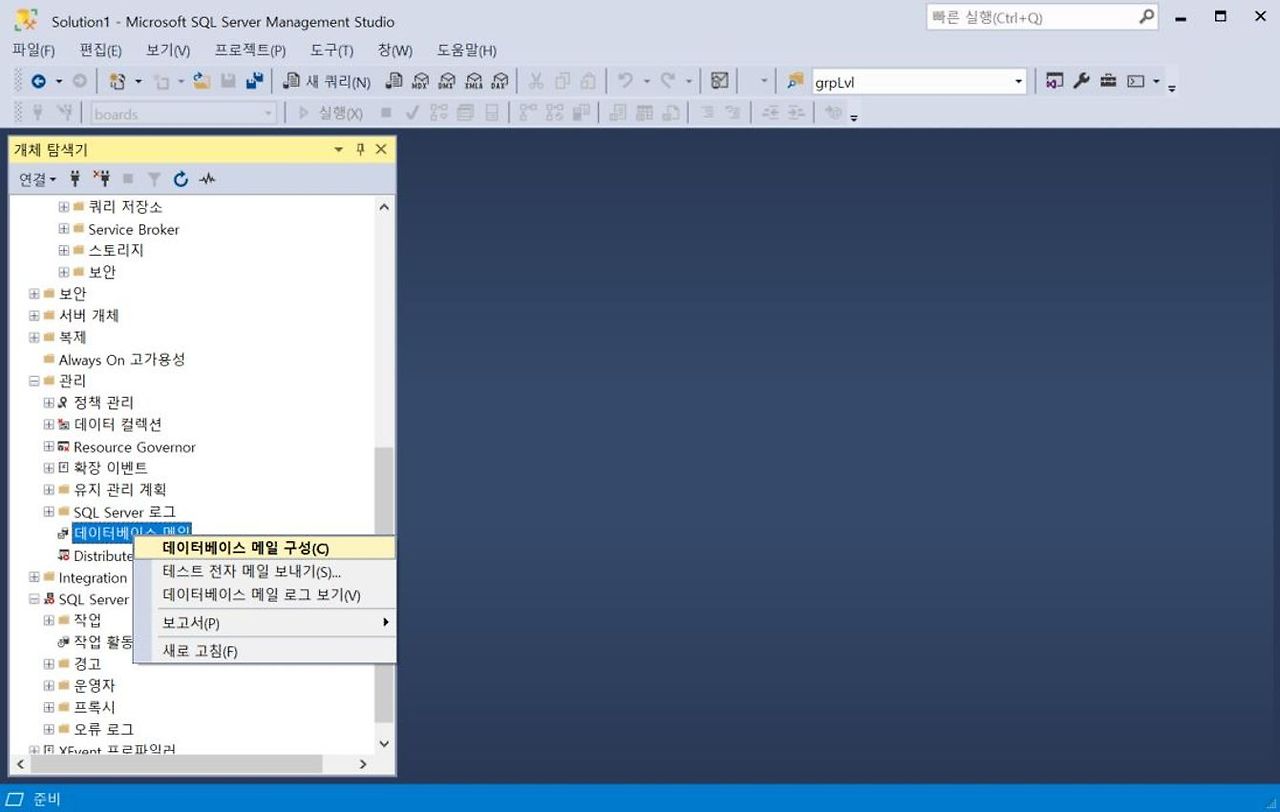
Task: Click the disconnect plug icon in Object Explorer
Action: click(x=101, y=179)
